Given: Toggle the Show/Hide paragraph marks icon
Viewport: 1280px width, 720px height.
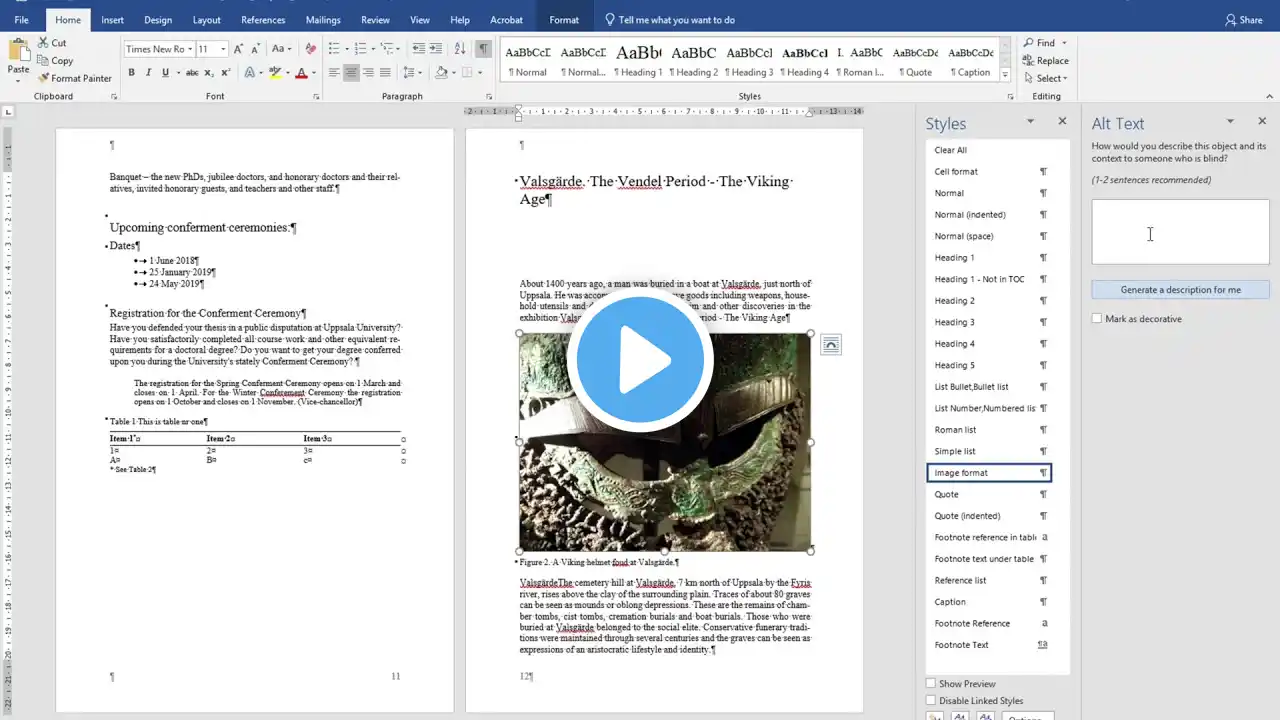Looking at the screenshot, I should point(484,48).
